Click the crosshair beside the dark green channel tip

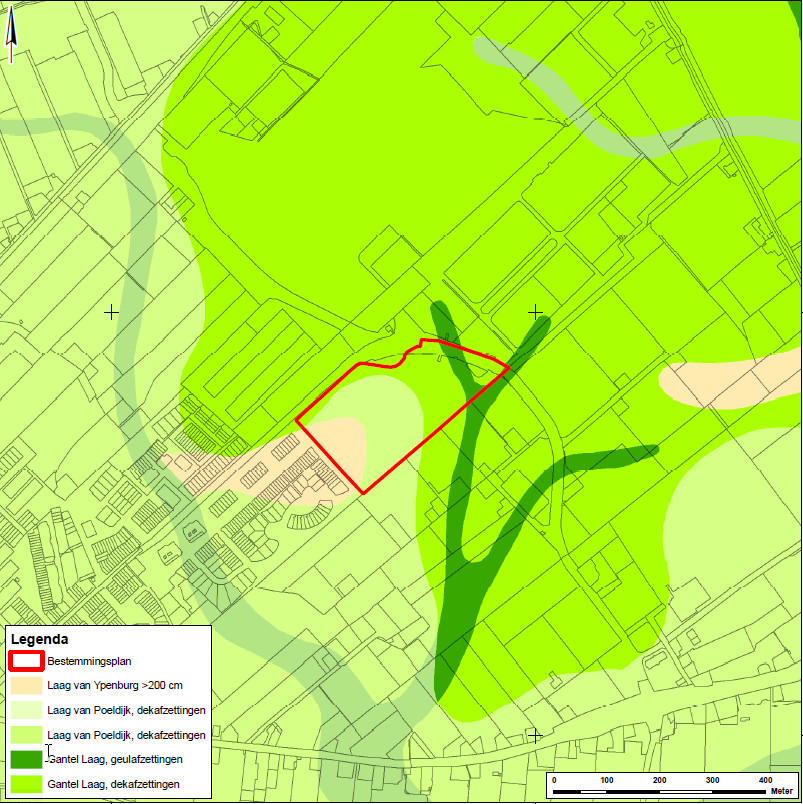tap(535, 312)
